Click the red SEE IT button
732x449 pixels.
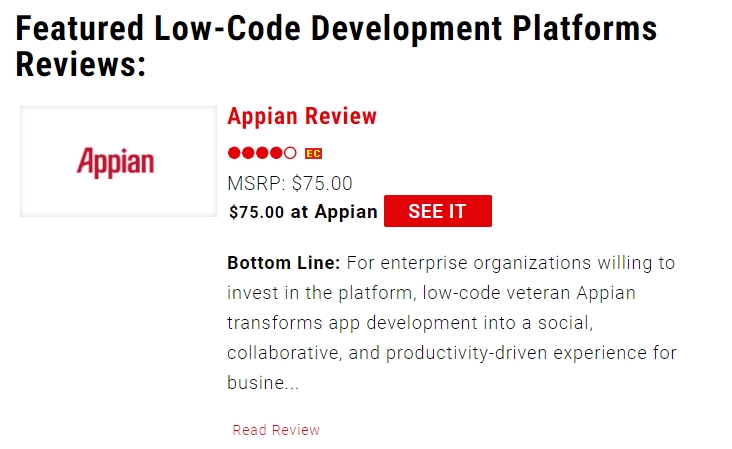pos(437,211)
